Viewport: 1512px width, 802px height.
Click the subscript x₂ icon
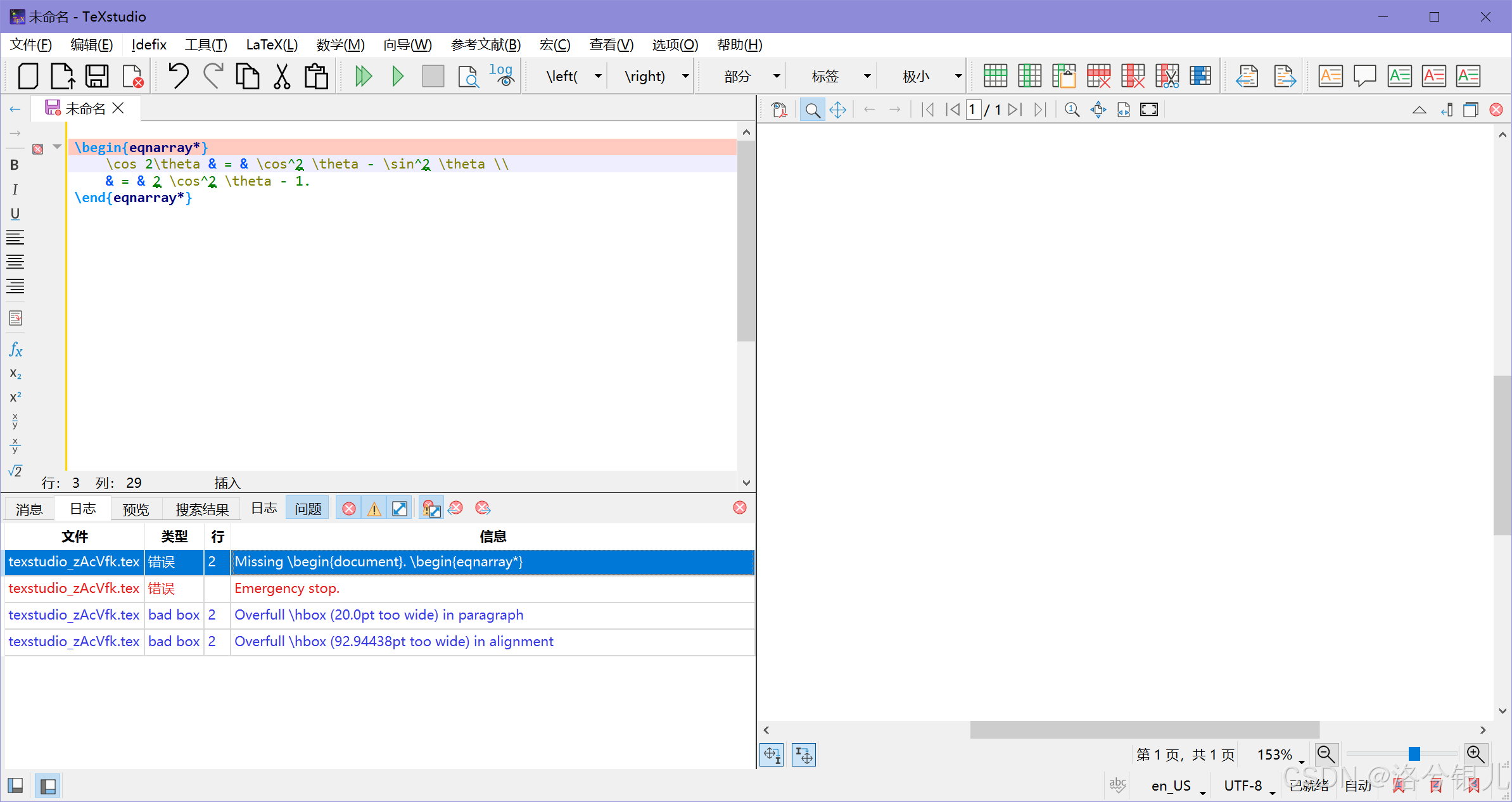[15, 374]
